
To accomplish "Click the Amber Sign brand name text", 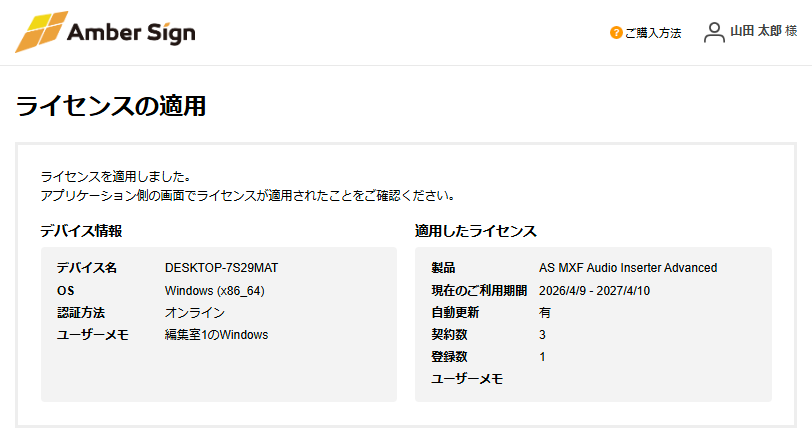I will click(131, 33).
